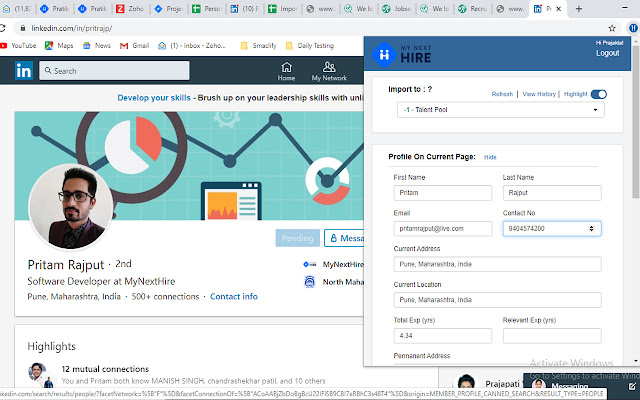The height and width of the screenshot is (400, 640).
Task: Click the View History link
Action: 539,94
